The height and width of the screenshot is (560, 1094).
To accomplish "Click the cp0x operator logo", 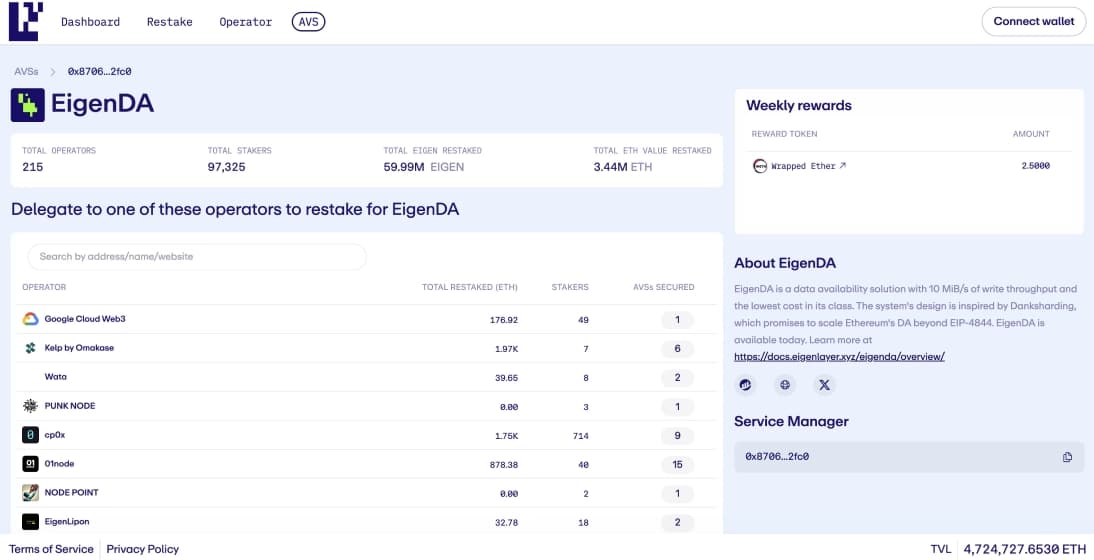I will point(30,435).
